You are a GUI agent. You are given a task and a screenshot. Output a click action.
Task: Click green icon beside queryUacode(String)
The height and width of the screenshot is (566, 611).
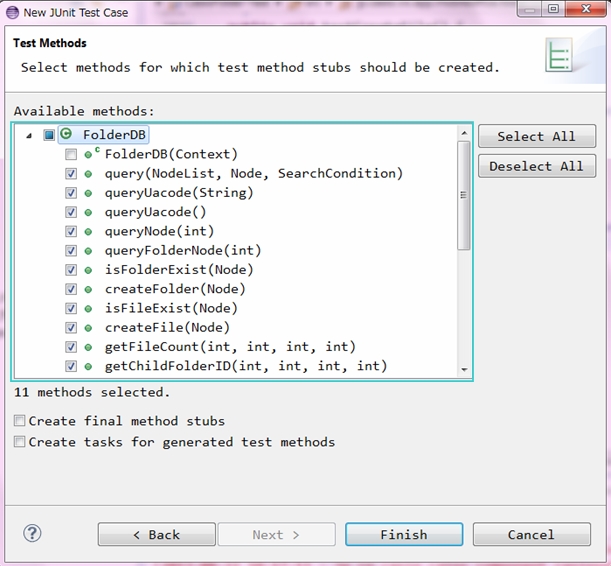(88, 193)
